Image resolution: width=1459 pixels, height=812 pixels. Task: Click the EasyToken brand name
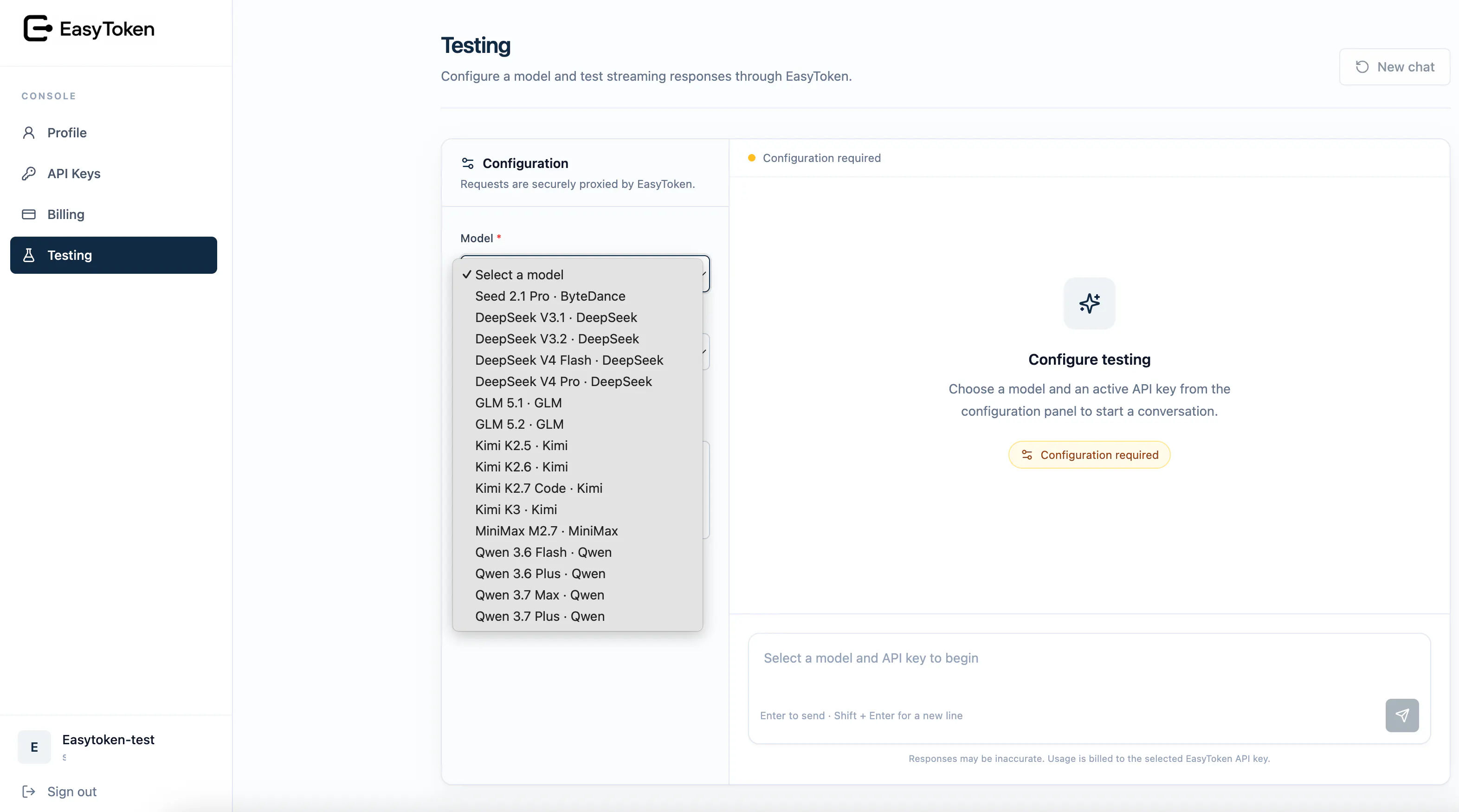pyautogui.click(x=107, y=28)
